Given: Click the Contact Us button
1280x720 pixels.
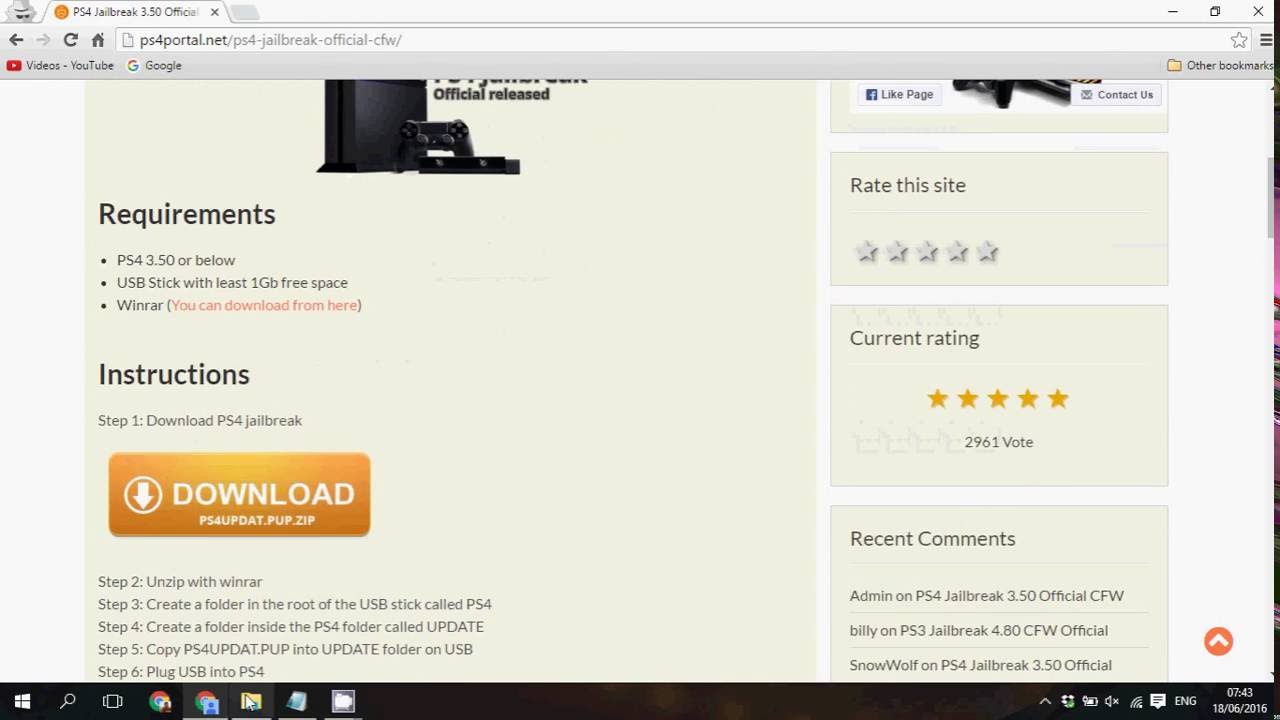Looking at the screenshot, I should 1116,94.
